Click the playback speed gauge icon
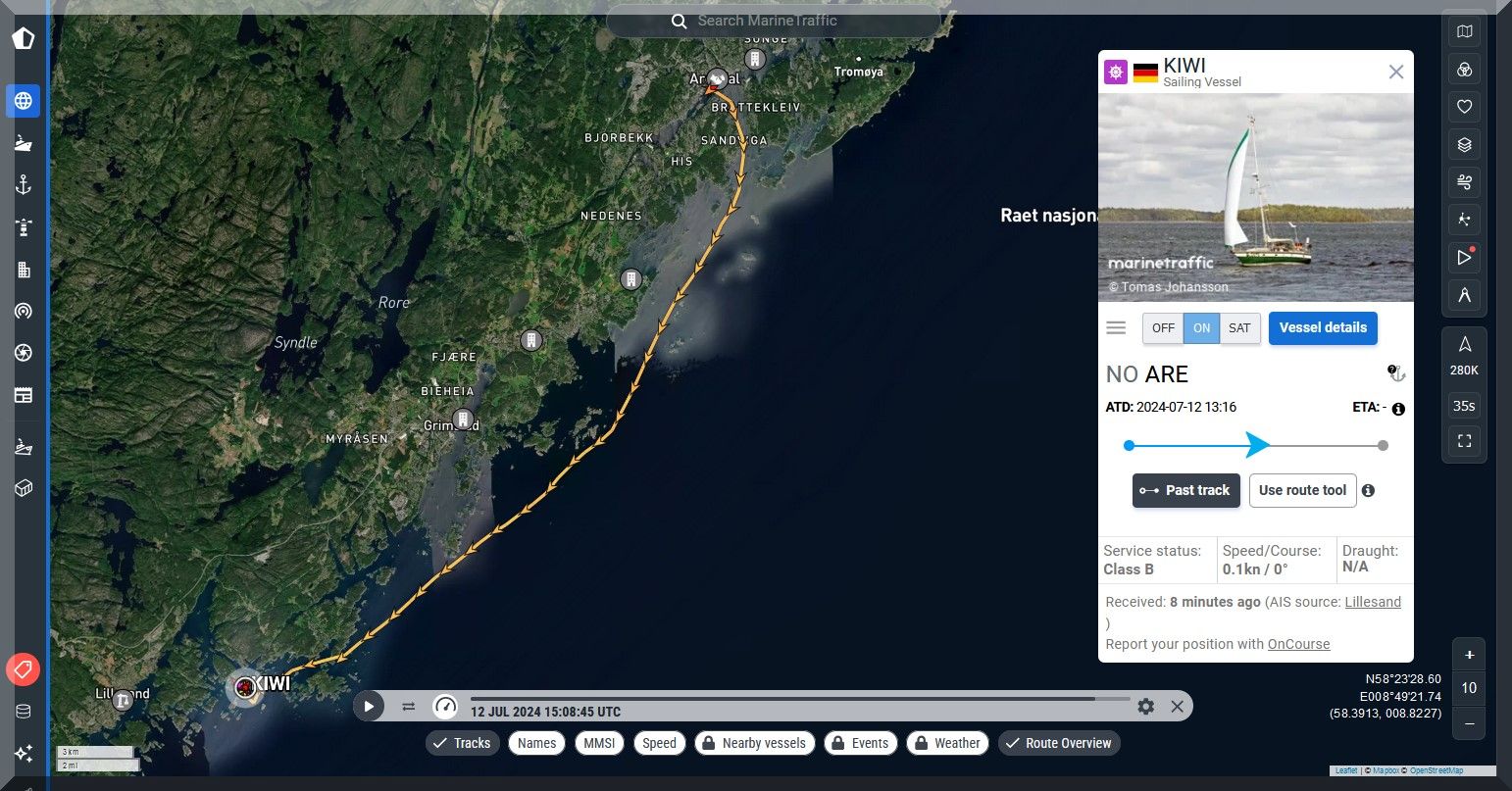Screen dimensions: 1512x791 [445, 706]
